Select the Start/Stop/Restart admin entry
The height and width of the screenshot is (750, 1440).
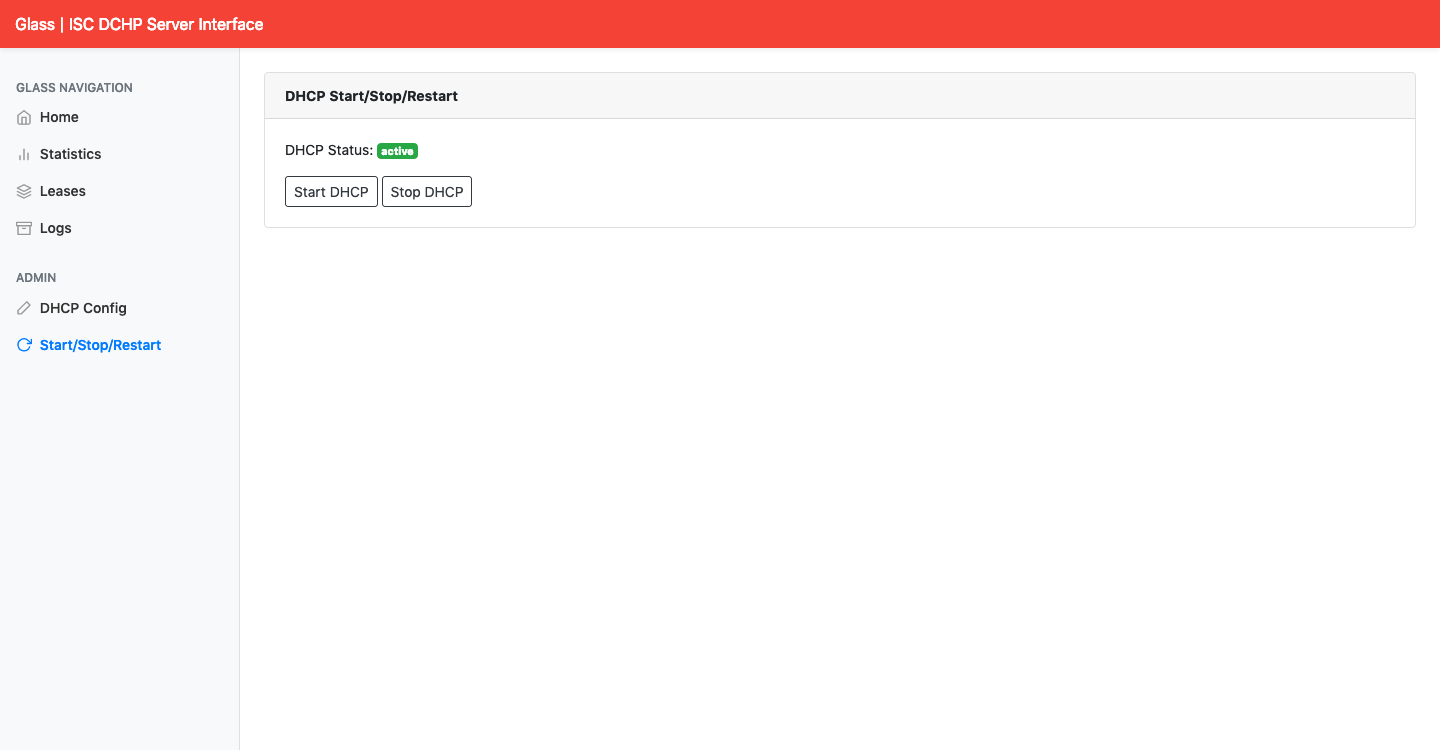(x=100, y=344)
